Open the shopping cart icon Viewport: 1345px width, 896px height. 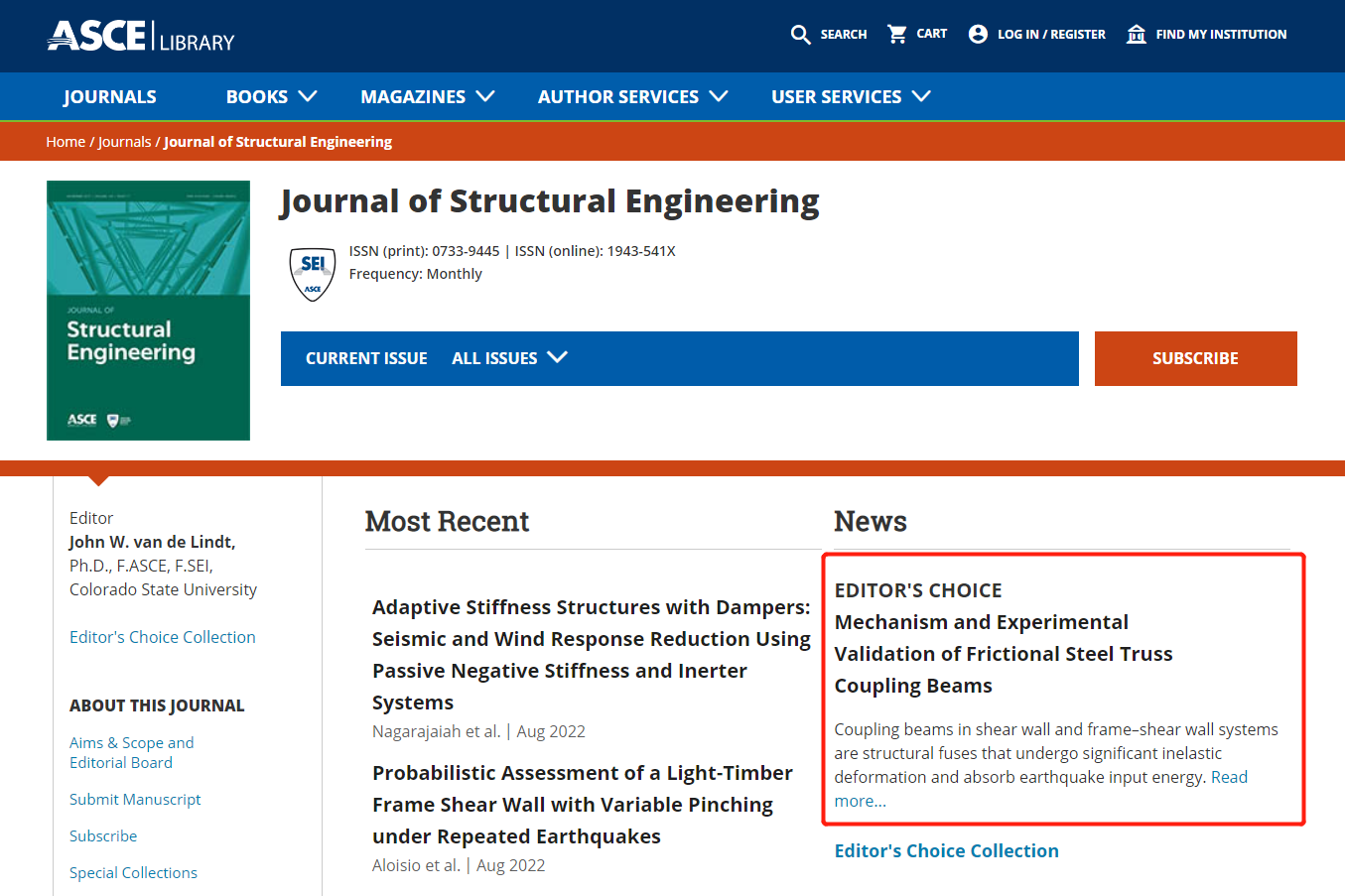pyautogui.click(x=897, y=34)
